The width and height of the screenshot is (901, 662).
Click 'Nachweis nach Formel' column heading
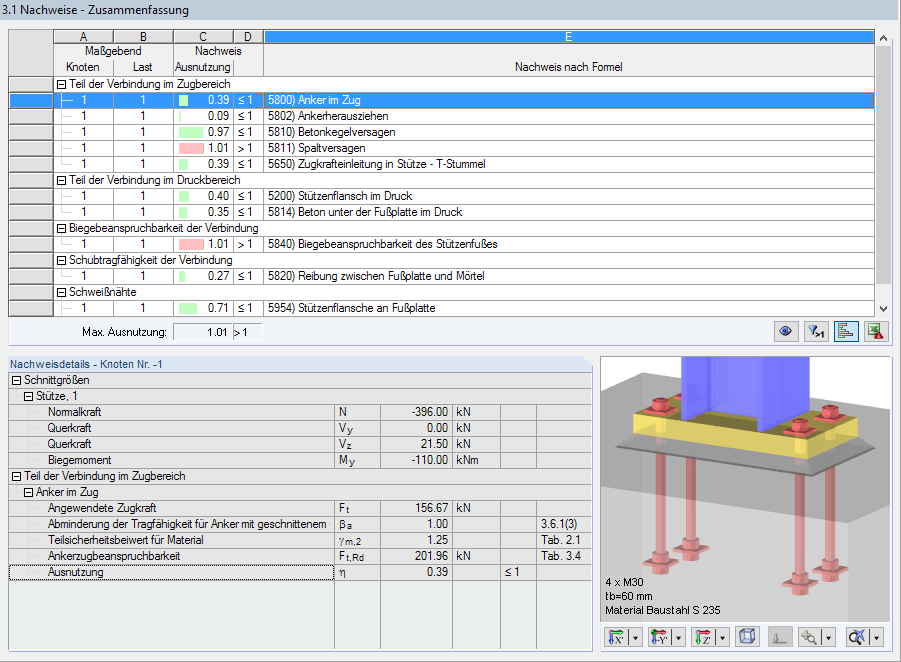coord(569,67)
